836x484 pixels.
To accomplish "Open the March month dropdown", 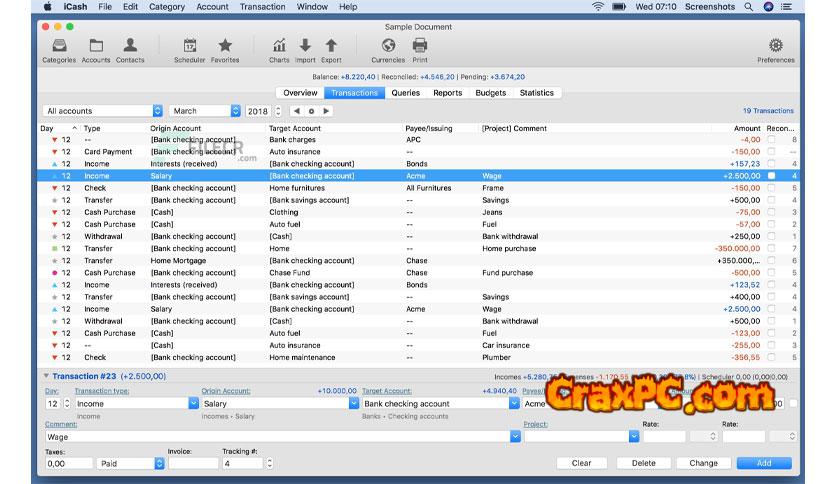I will pyautogui.click(x=205, y=111).
